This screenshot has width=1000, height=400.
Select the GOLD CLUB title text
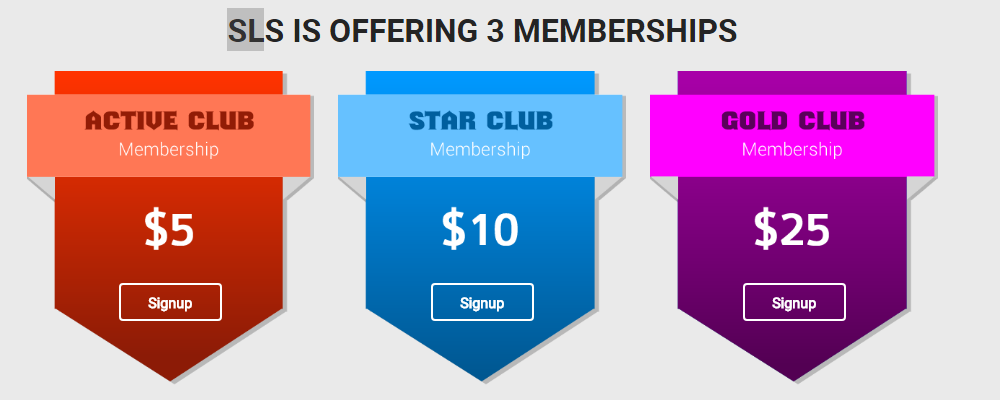click(x=793, y=121)
